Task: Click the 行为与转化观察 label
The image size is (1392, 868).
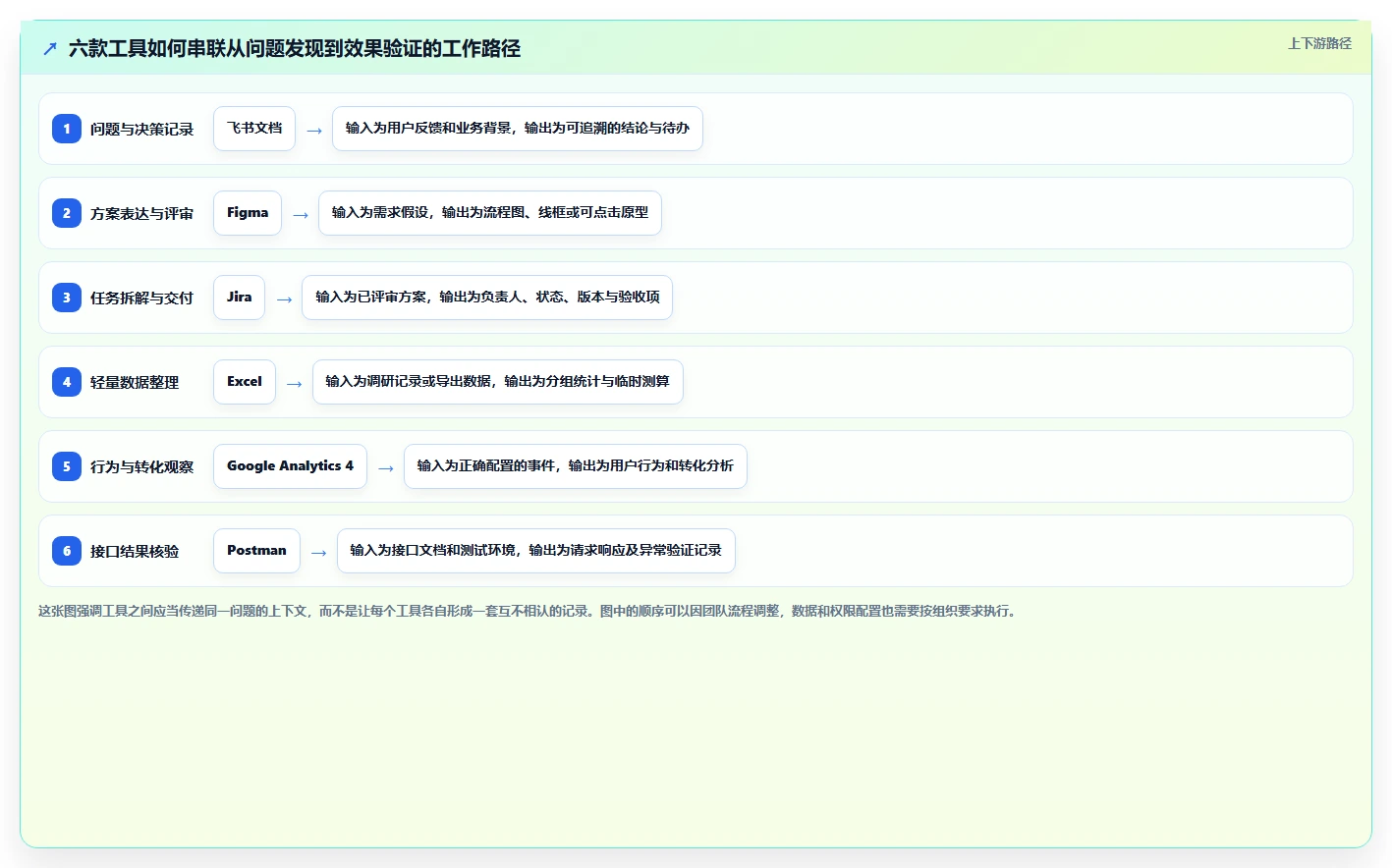Action: tap(141, 466)
